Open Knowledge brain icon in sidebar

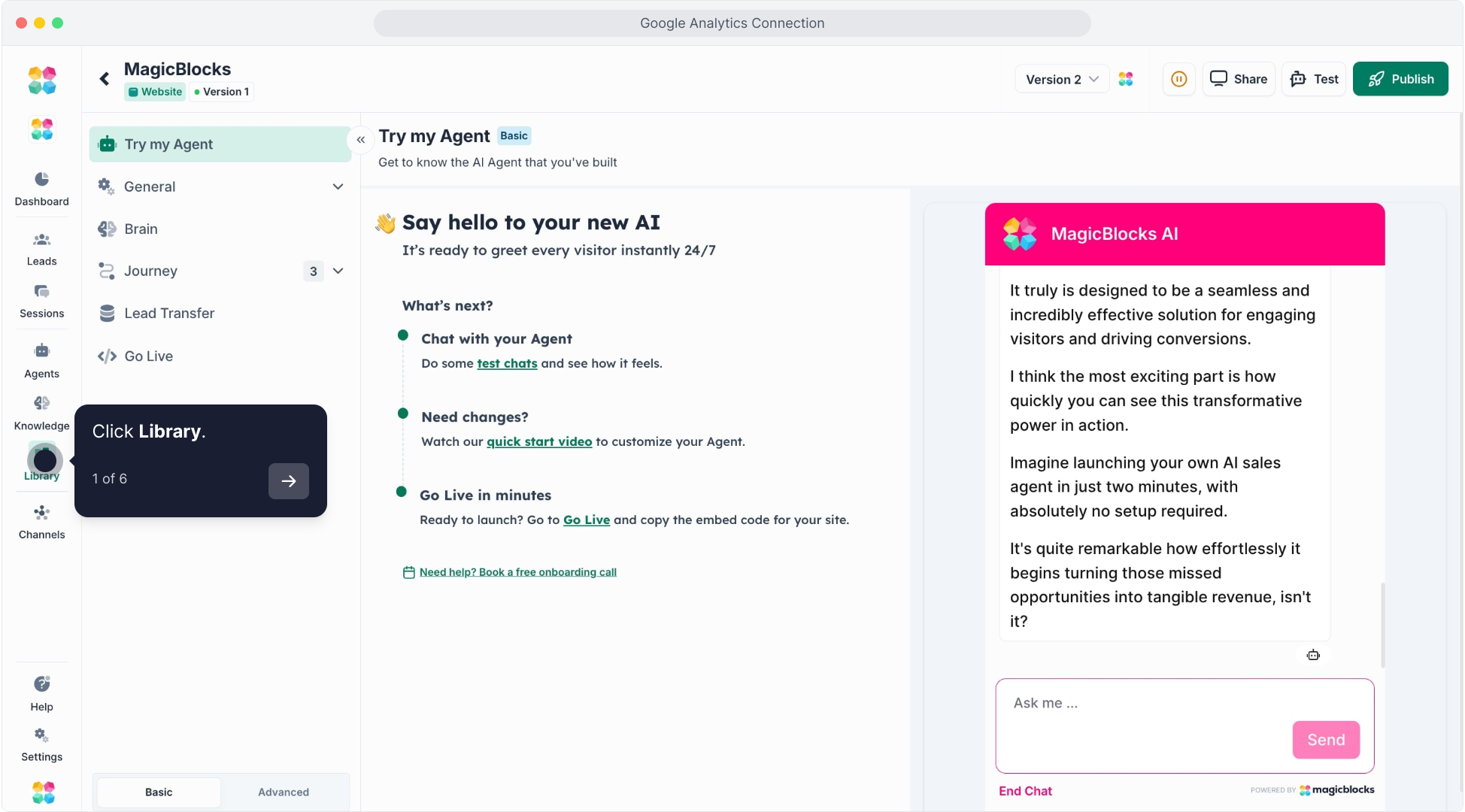click(x=41, y=404)
